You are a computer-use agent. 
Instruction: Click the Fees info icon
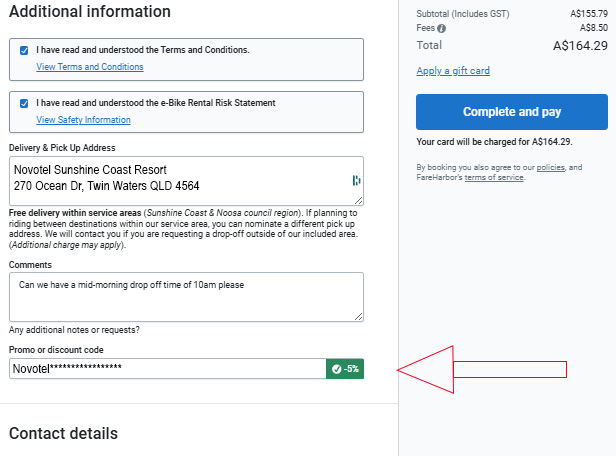(442, 28)
